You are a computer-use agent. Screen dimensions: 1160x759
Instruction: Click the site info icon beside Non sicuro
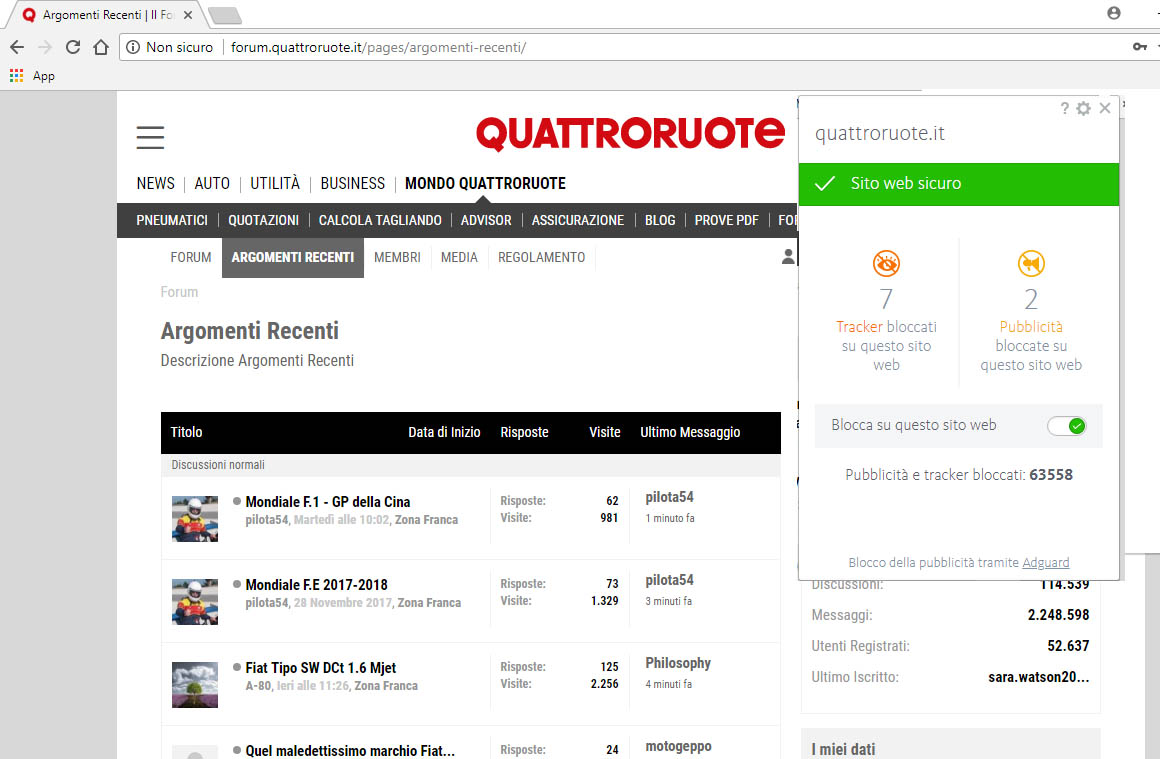(133, 47)
